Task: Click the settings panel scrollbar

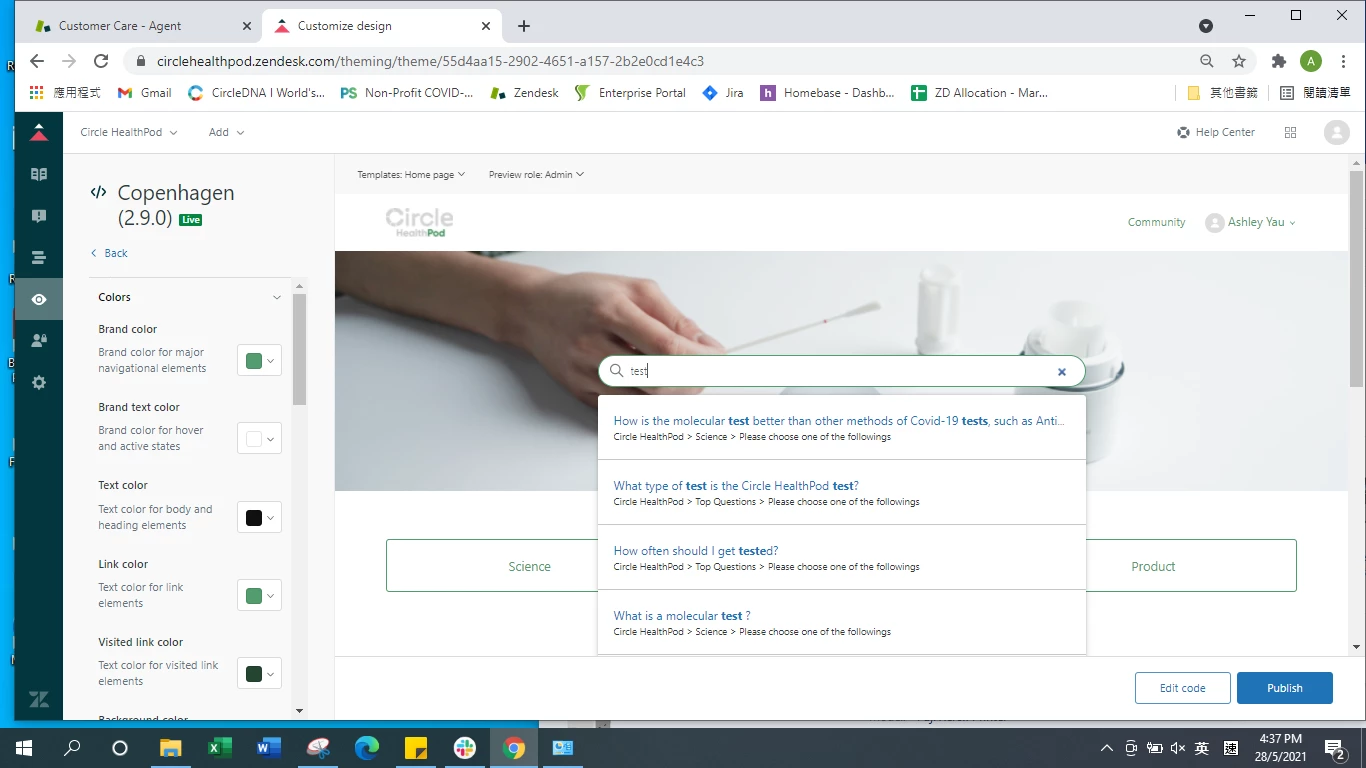Action: [x=300, y=350]
